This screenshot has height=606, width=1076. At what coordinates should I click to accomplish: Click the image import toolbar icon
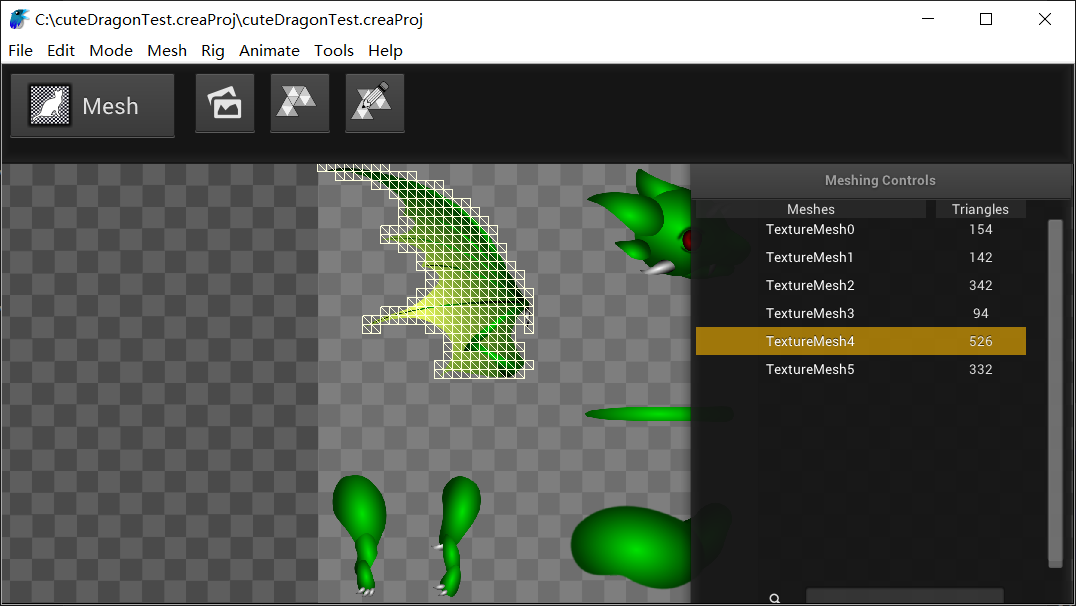click(x=225, y=103)
